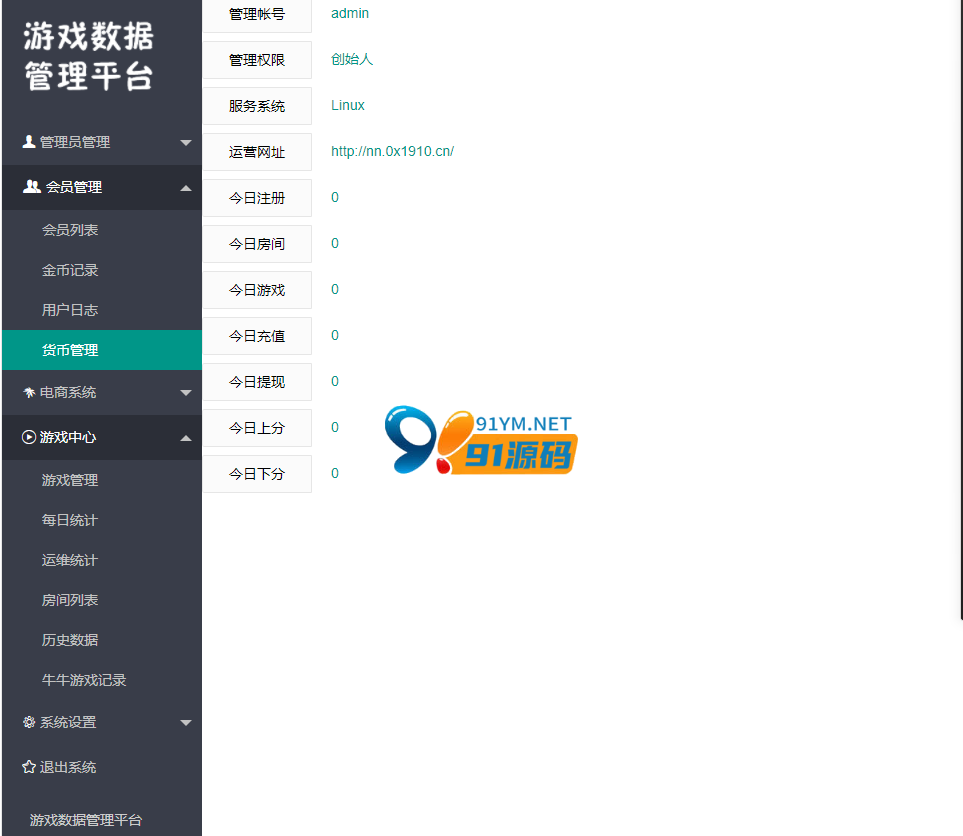Expand the 电商系统 dropdown arrow
The height and width of the screenshot is (836, 963).
[x=185, y=393]
